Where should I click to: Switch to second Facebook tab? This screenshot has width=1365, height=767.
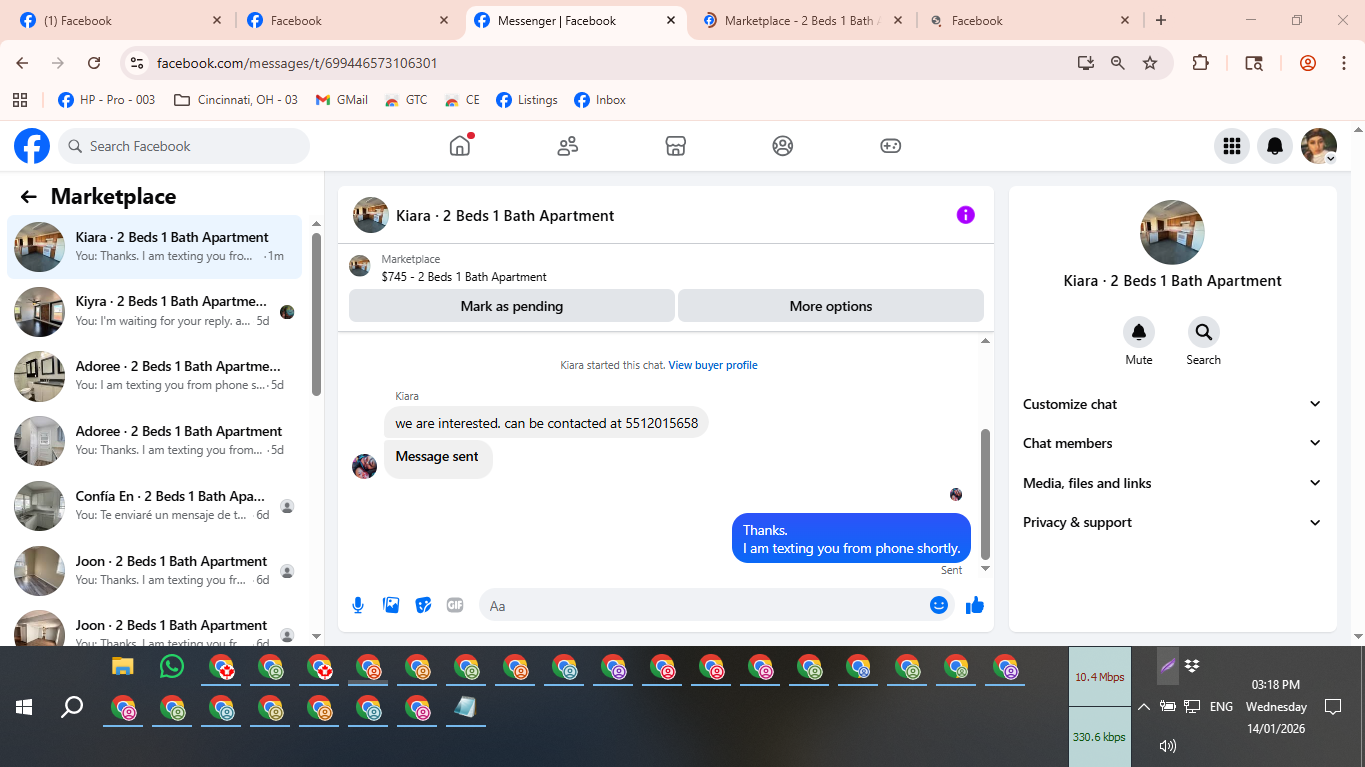350,20
